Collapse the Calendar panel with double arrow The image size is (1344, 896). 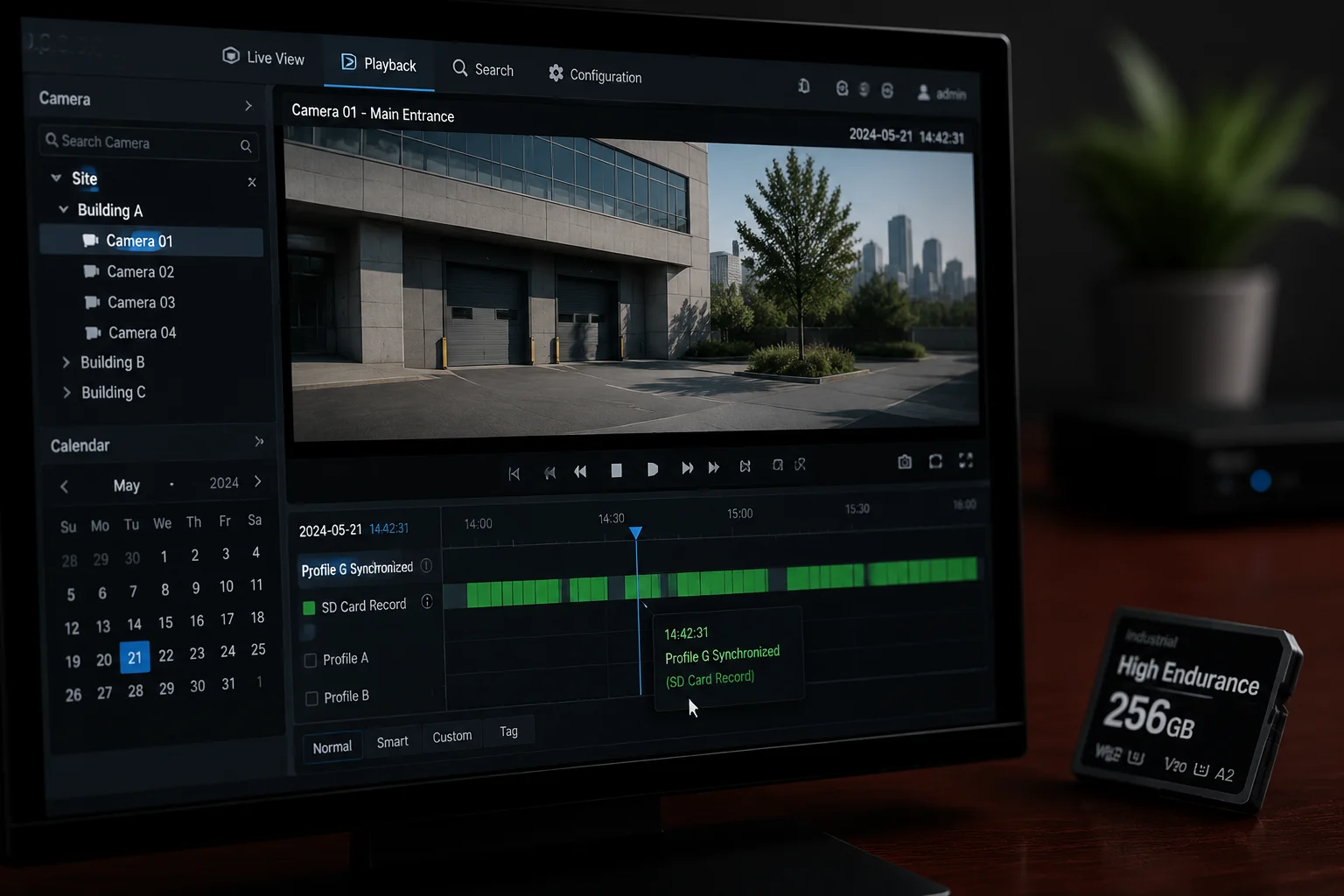tap(259, 442)
